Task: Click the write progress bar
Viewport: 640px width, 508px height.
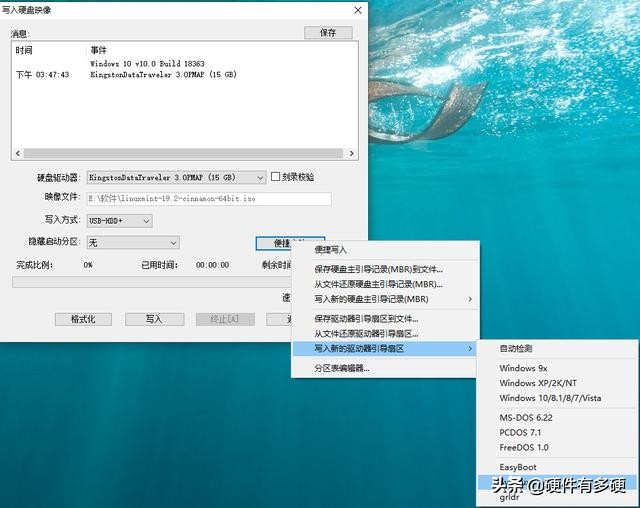Action: tap(152, 282)
